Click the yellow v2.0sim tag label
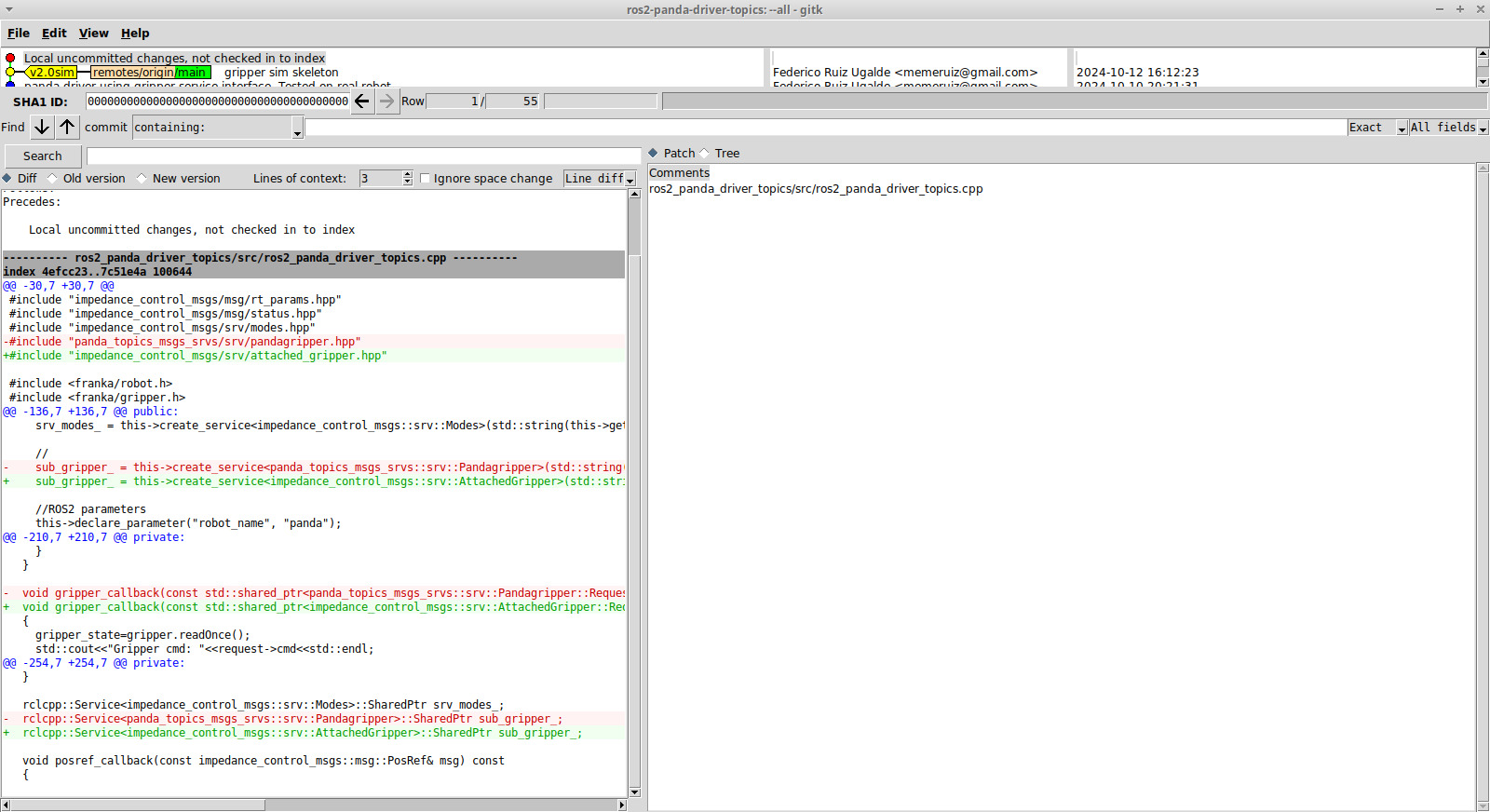This screenshot has width=1490, height=812. (51, 73)
